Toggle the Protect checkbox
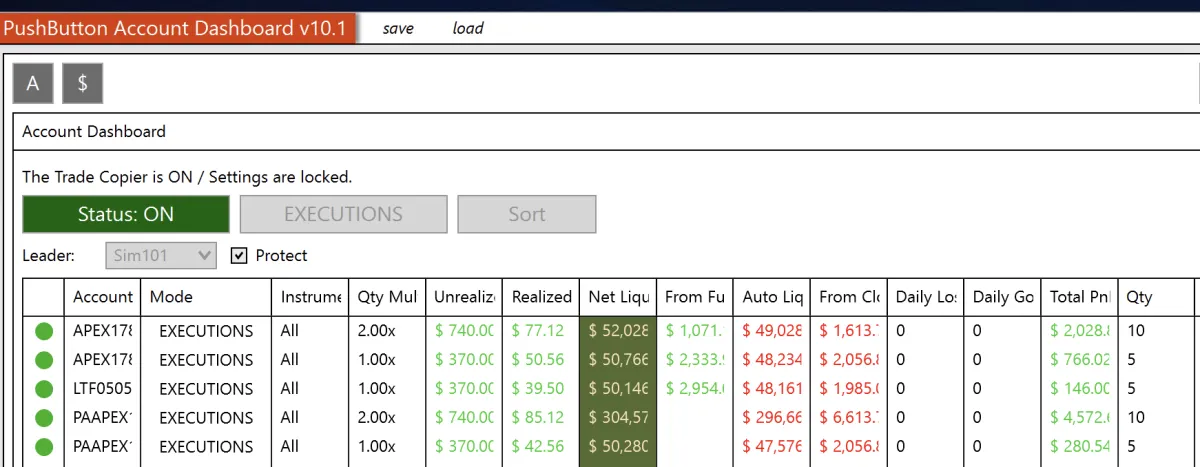1200x467 pixels. 239,256
